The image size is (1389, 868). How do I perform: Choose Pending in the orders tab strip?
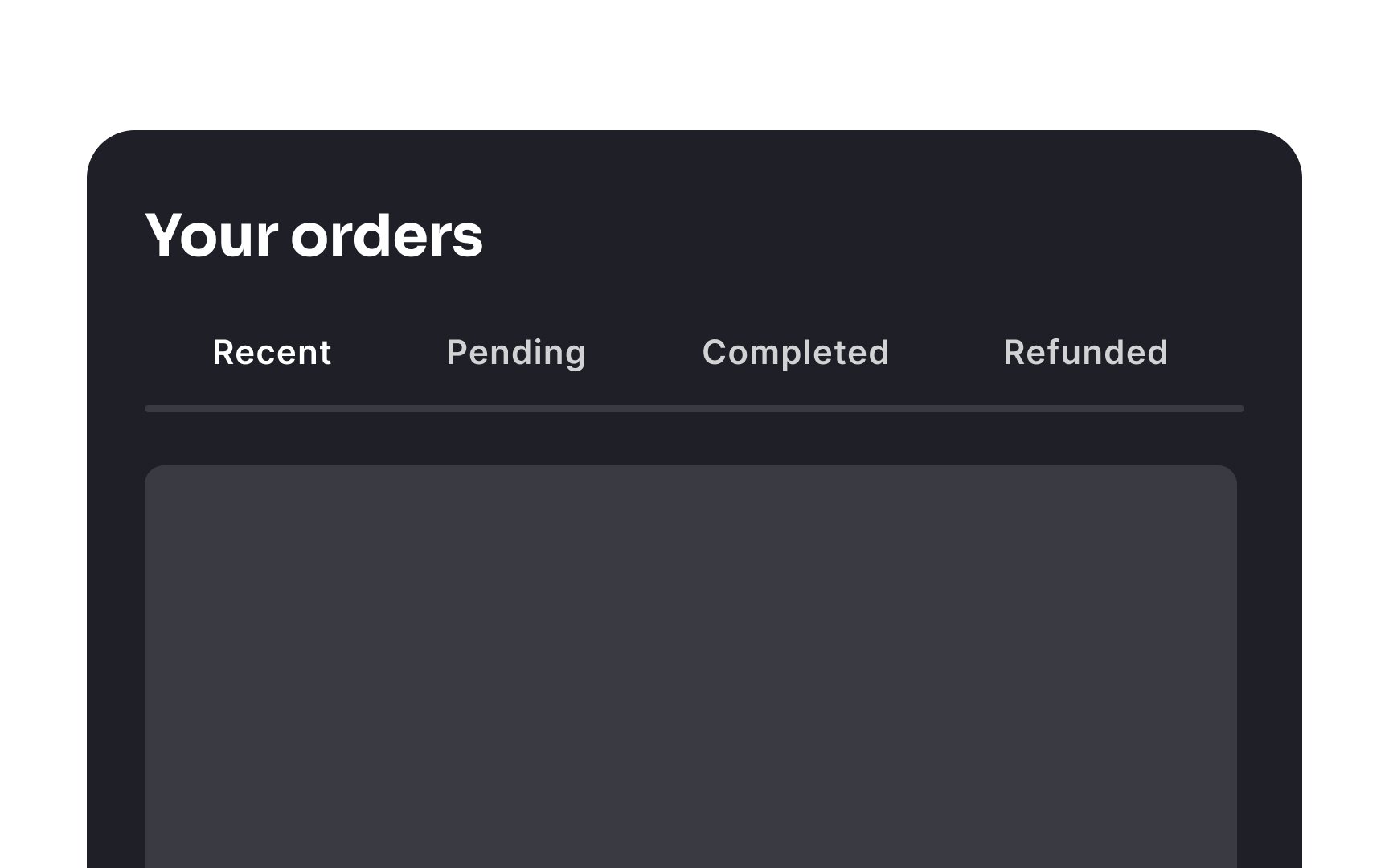coord(516,354)
